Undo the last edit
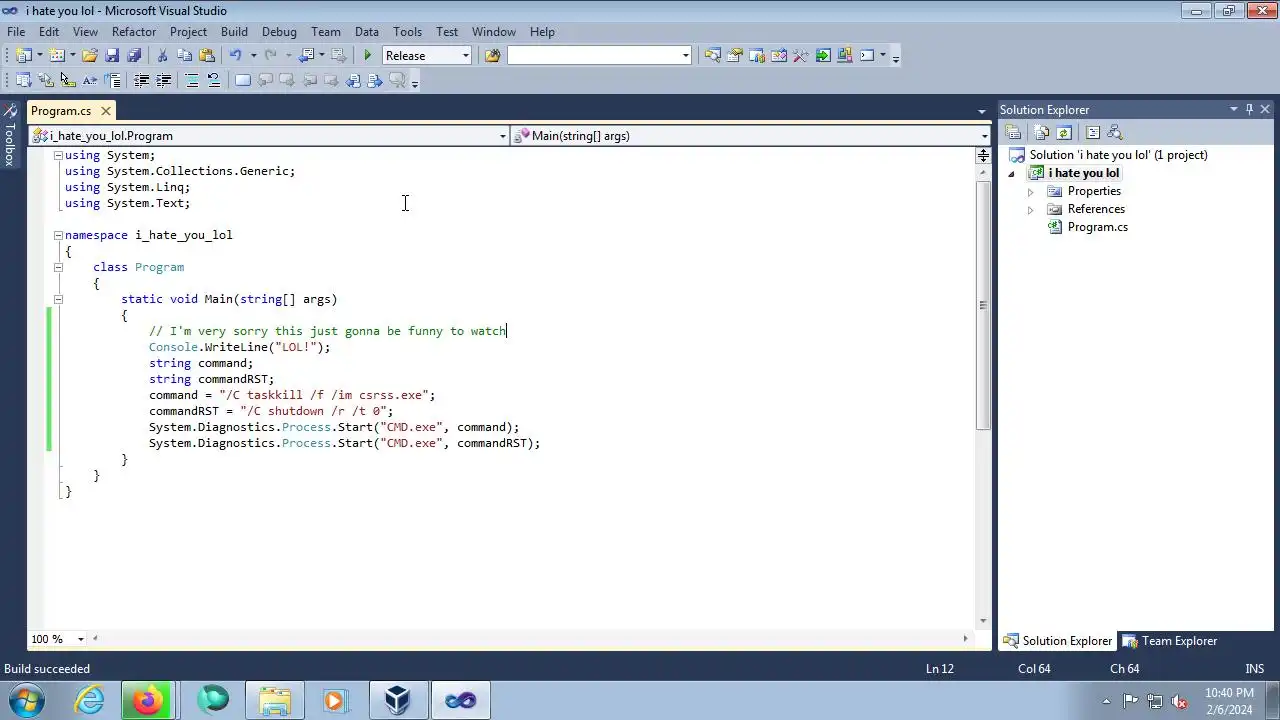The width and height of the screenshot is (1280, 720). [x=235, y=56]
